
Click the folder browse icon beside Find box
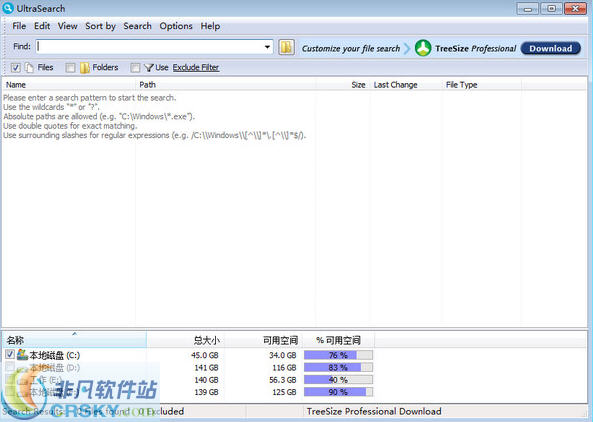point(286,48)
